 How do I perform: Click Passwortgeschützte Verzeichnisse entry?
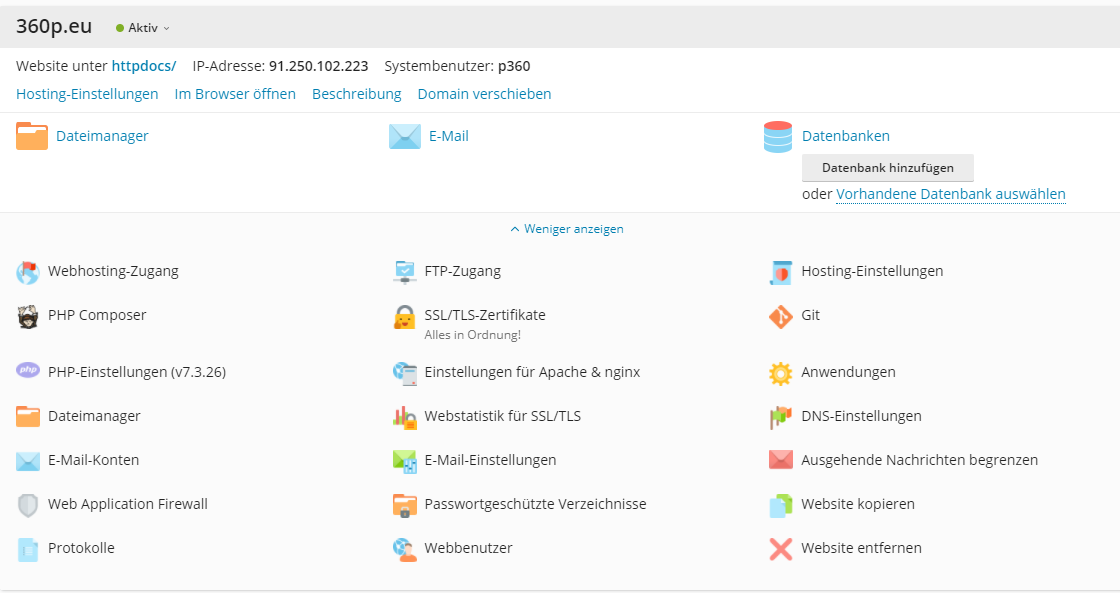pyautogui.click(x=535, y=504)
